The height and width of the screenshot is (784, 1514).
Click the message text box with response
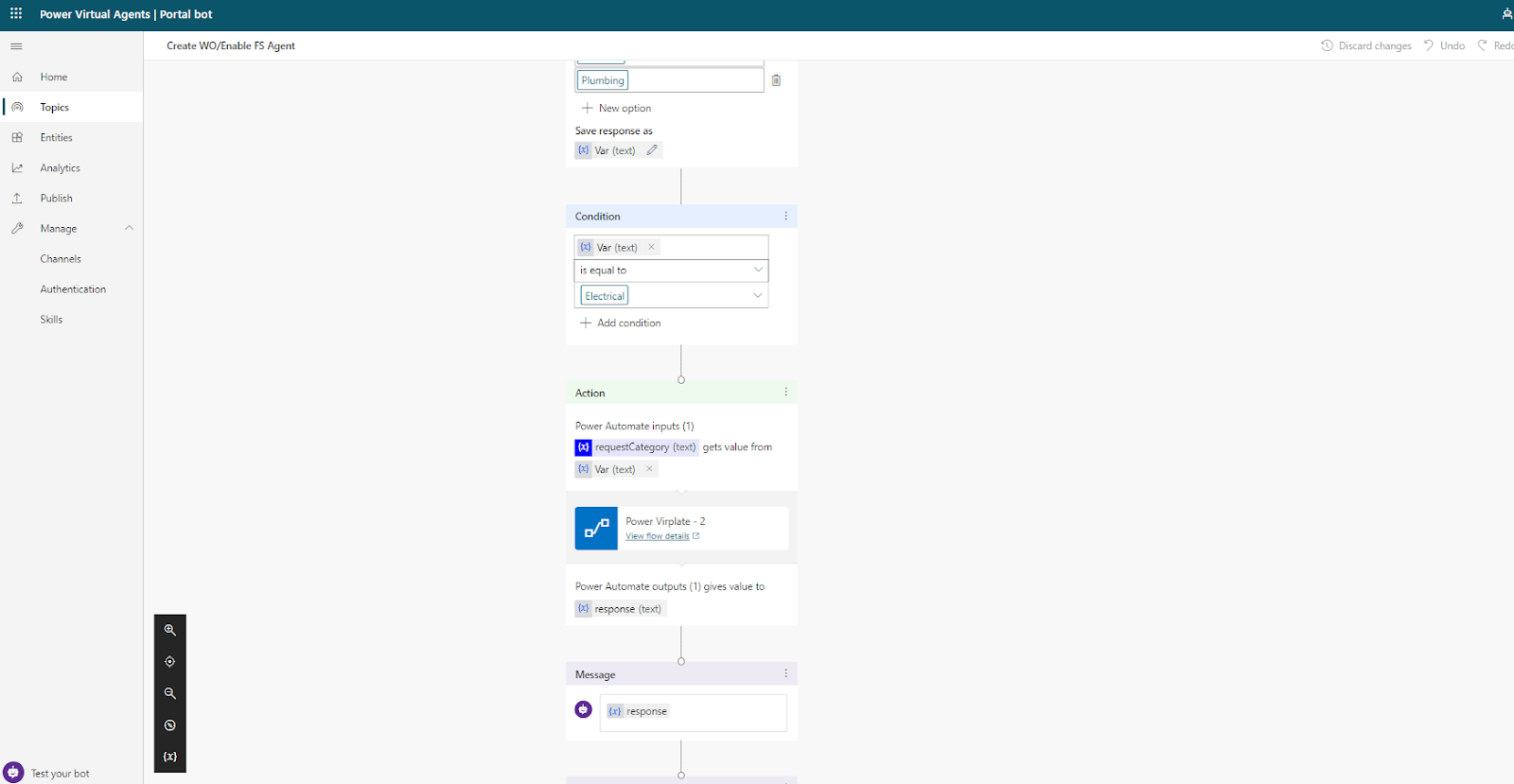point(693,713)
